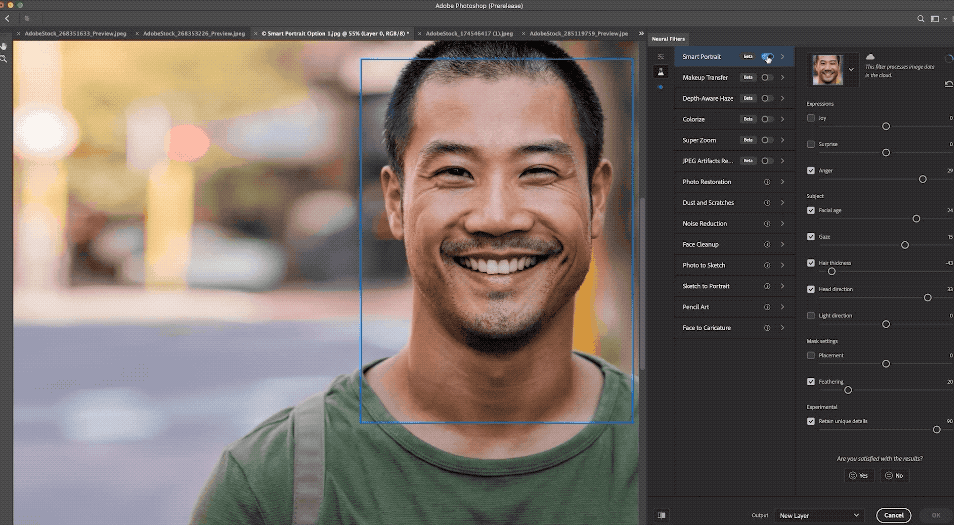
Task: Click the back arrow in top bar
Action: [7, 18]
